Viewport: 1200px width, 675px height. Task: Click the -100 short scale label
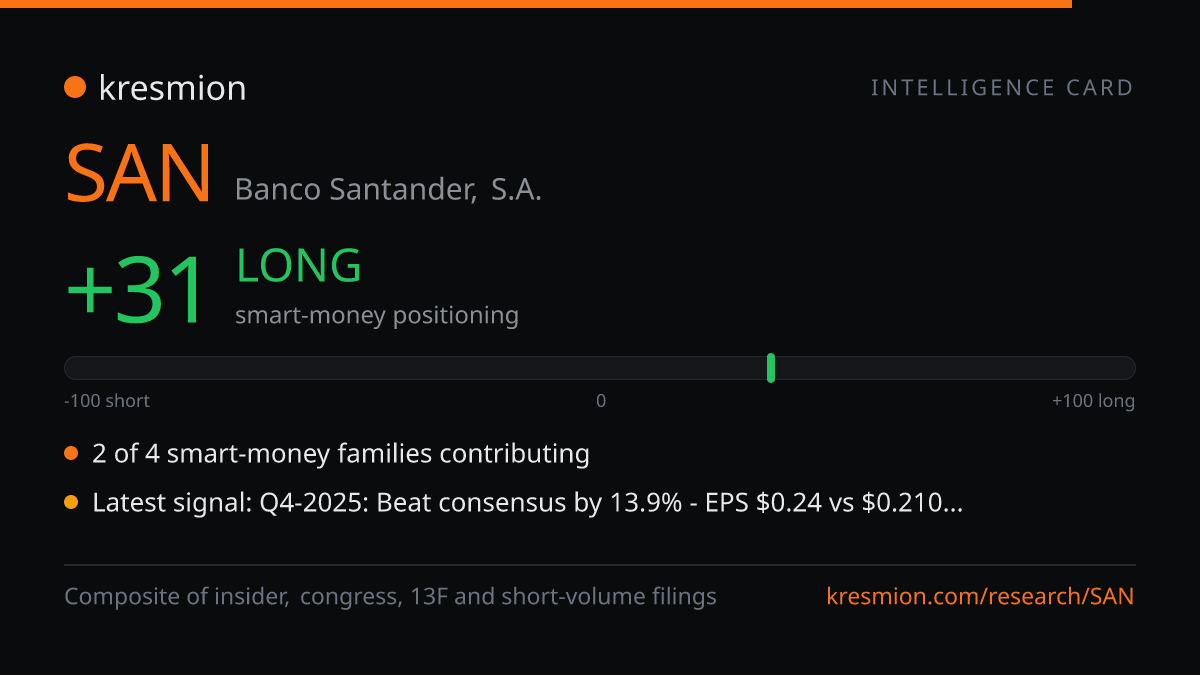click(x=107, y=401)
